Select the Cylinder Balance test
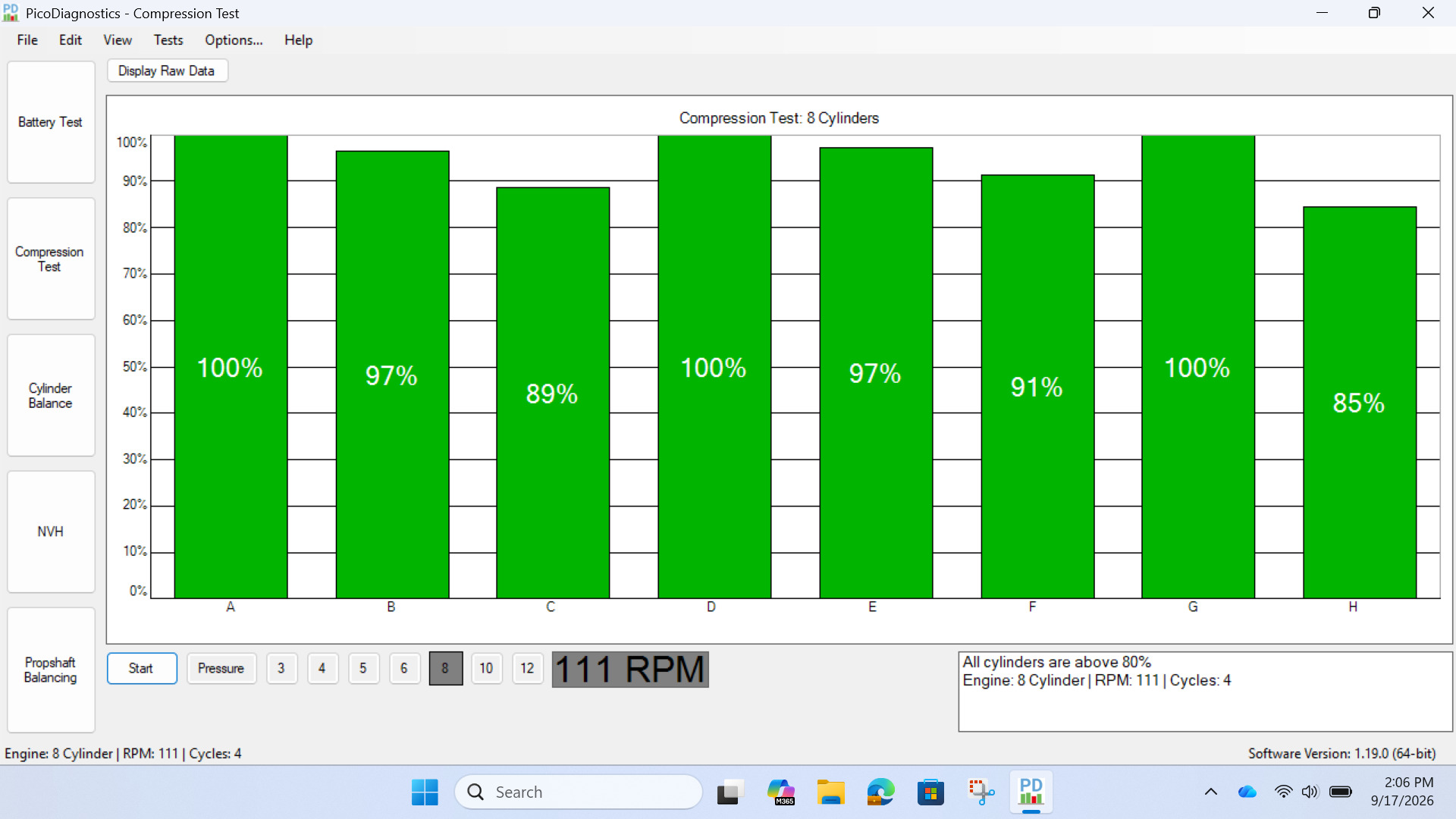Viewport: 1456px width, 819px height. tap(51, 395)
